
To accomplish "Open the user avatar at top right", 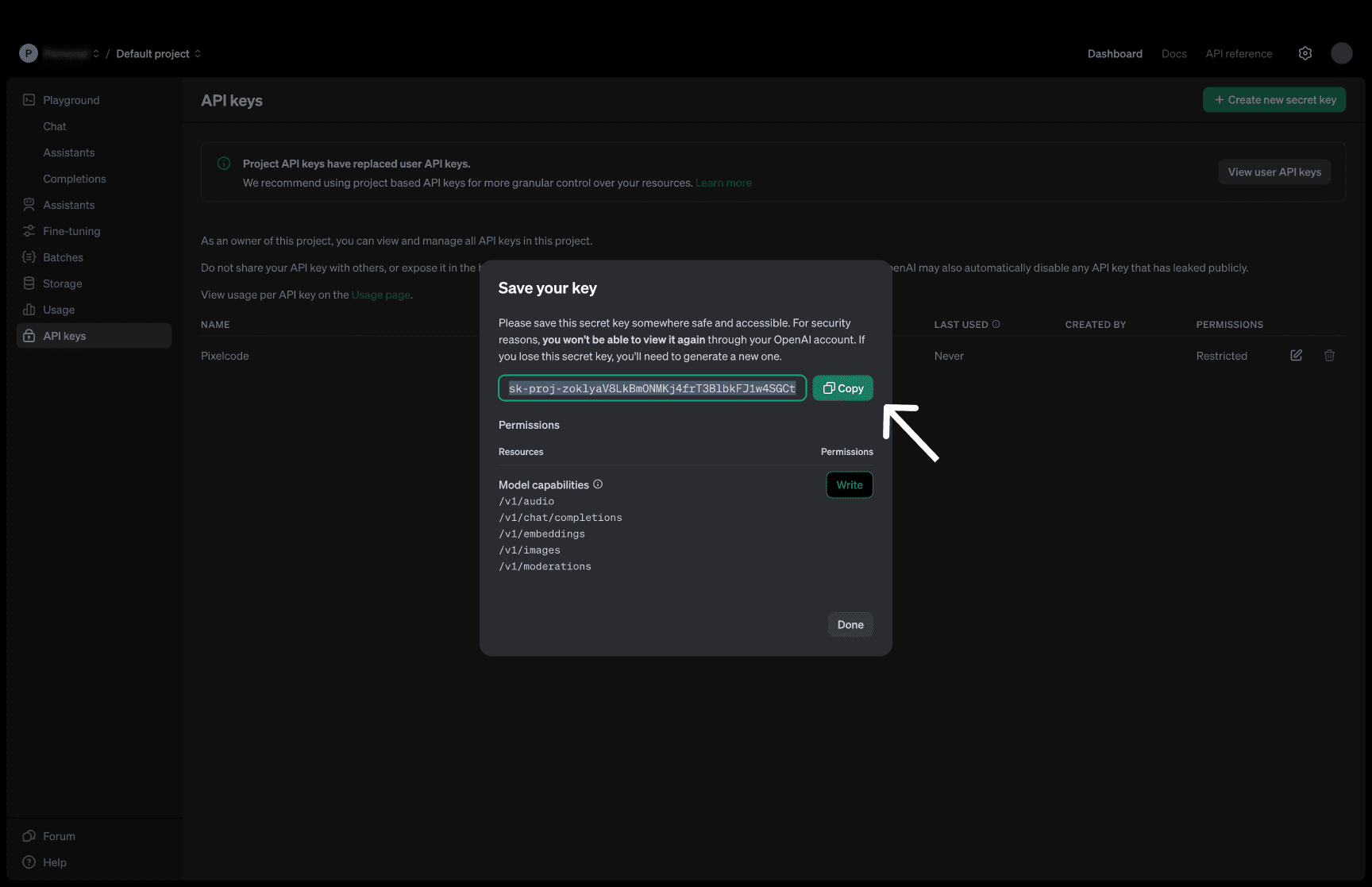I will click(1342, 53).
